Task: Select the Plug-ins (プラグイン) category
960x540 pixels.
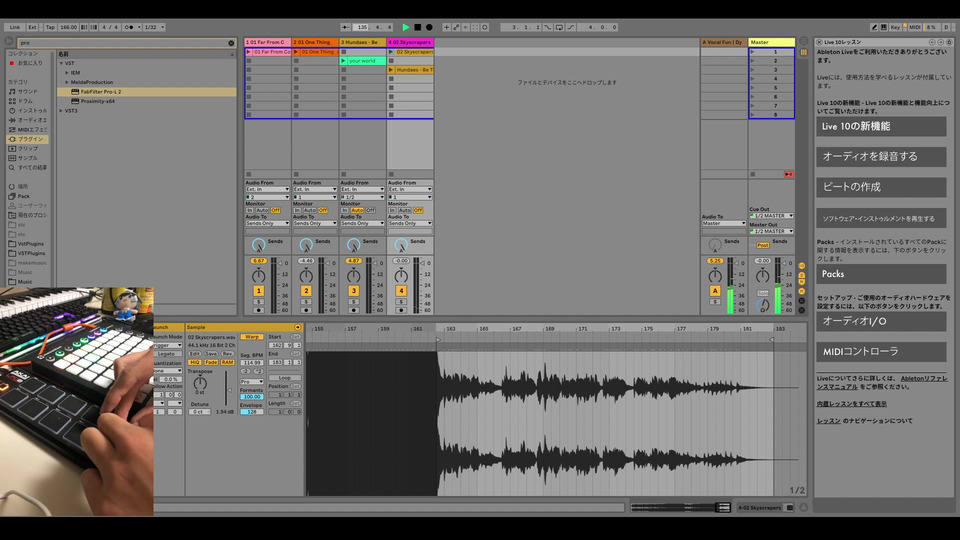Action: tap(26, 139)
